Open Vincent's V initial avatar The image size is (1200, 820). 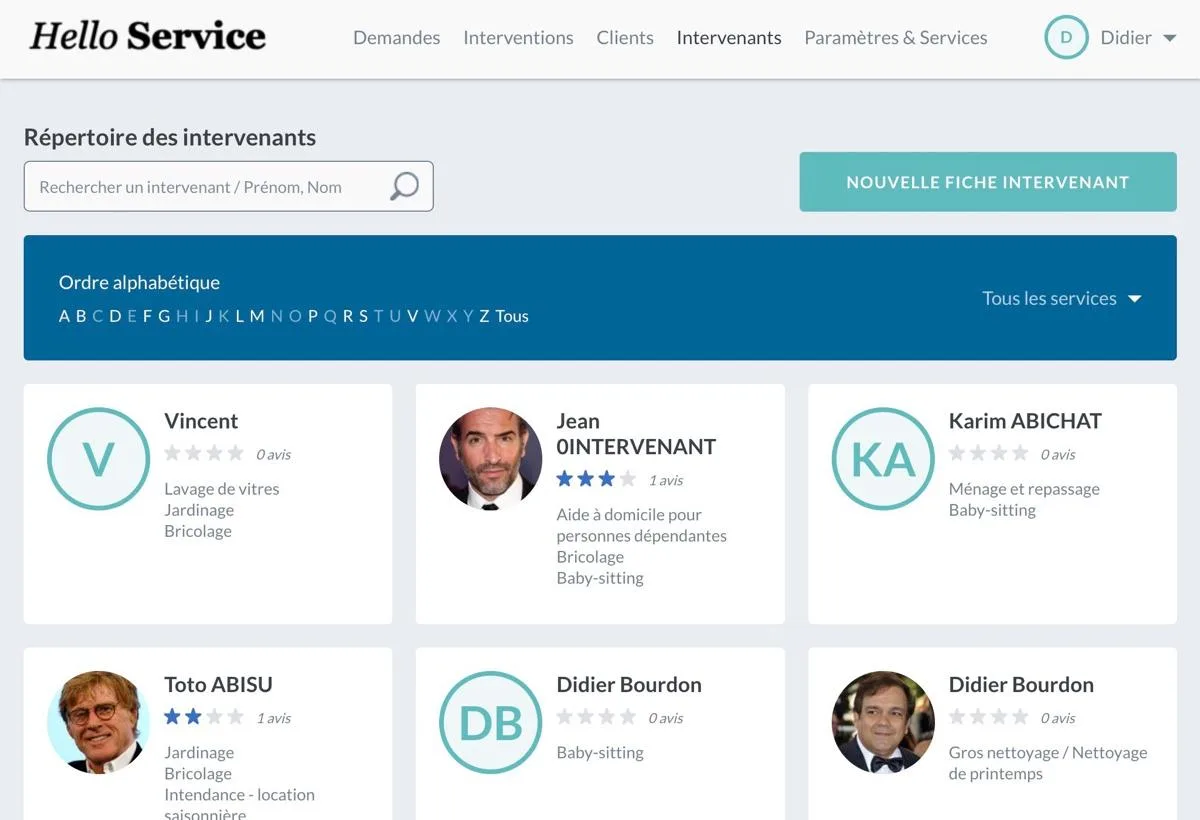click(98, 458)
